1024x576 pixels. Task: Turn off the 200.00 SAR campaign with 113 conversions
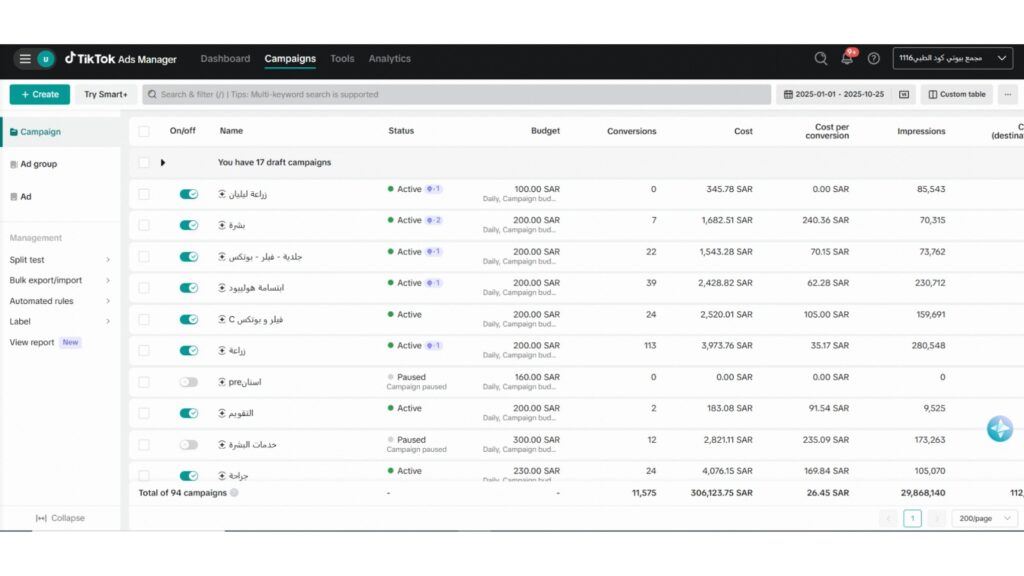point(189,351)
